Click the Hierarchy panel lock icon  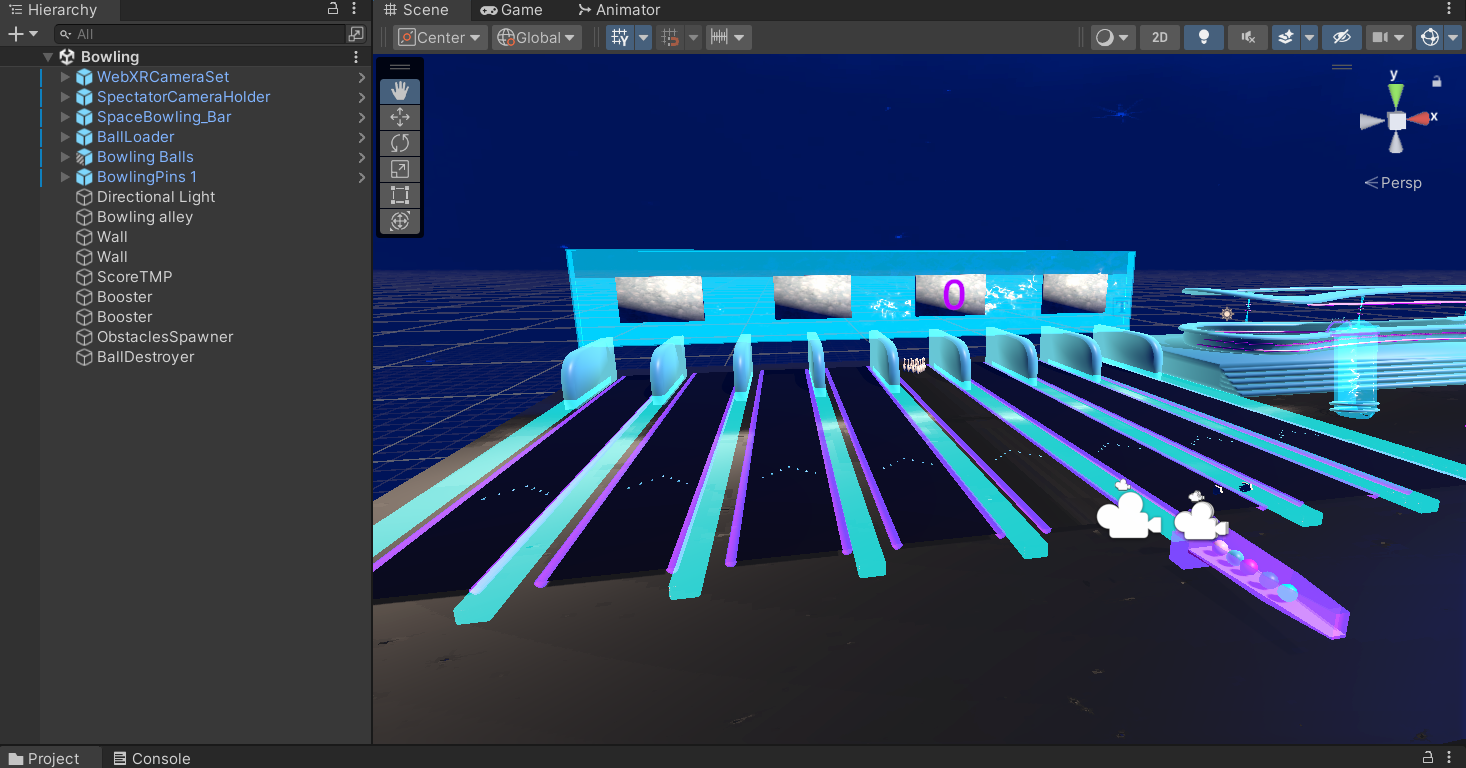tap(333, 9)
